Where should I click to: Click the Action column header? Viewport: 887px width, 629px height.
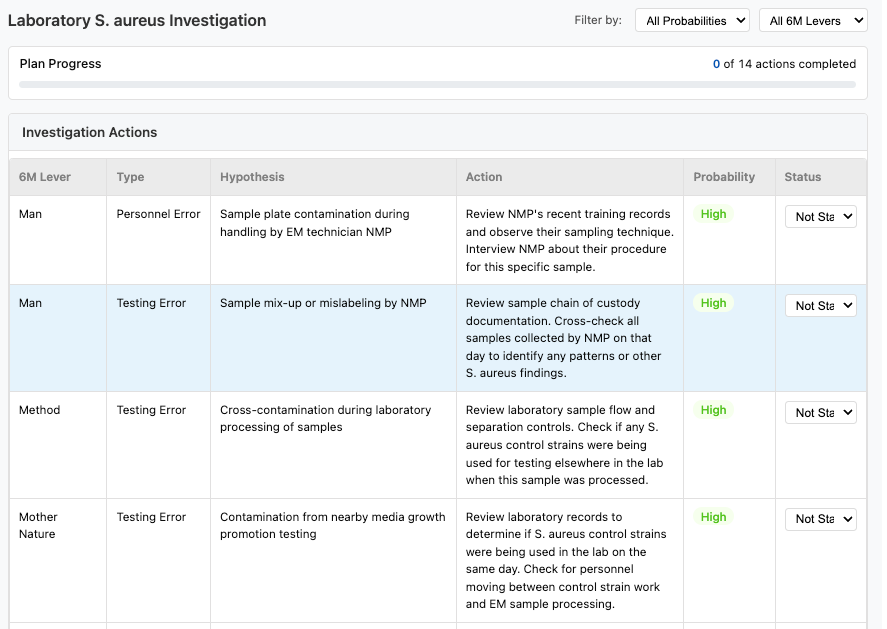pos(484,177)
